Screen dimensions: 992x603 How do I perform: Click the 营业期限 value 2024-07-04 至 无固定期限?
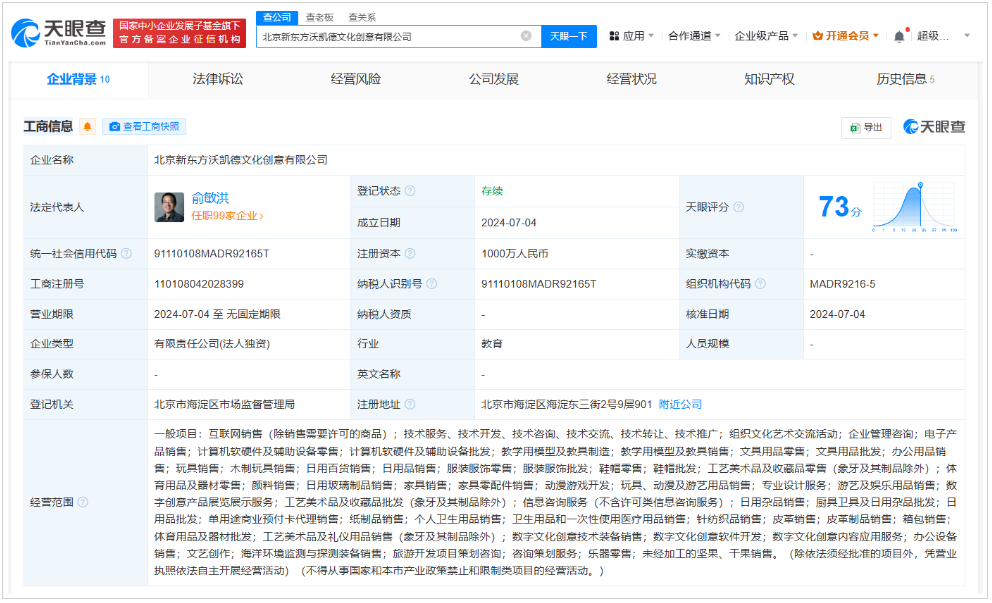pos(217,314)
